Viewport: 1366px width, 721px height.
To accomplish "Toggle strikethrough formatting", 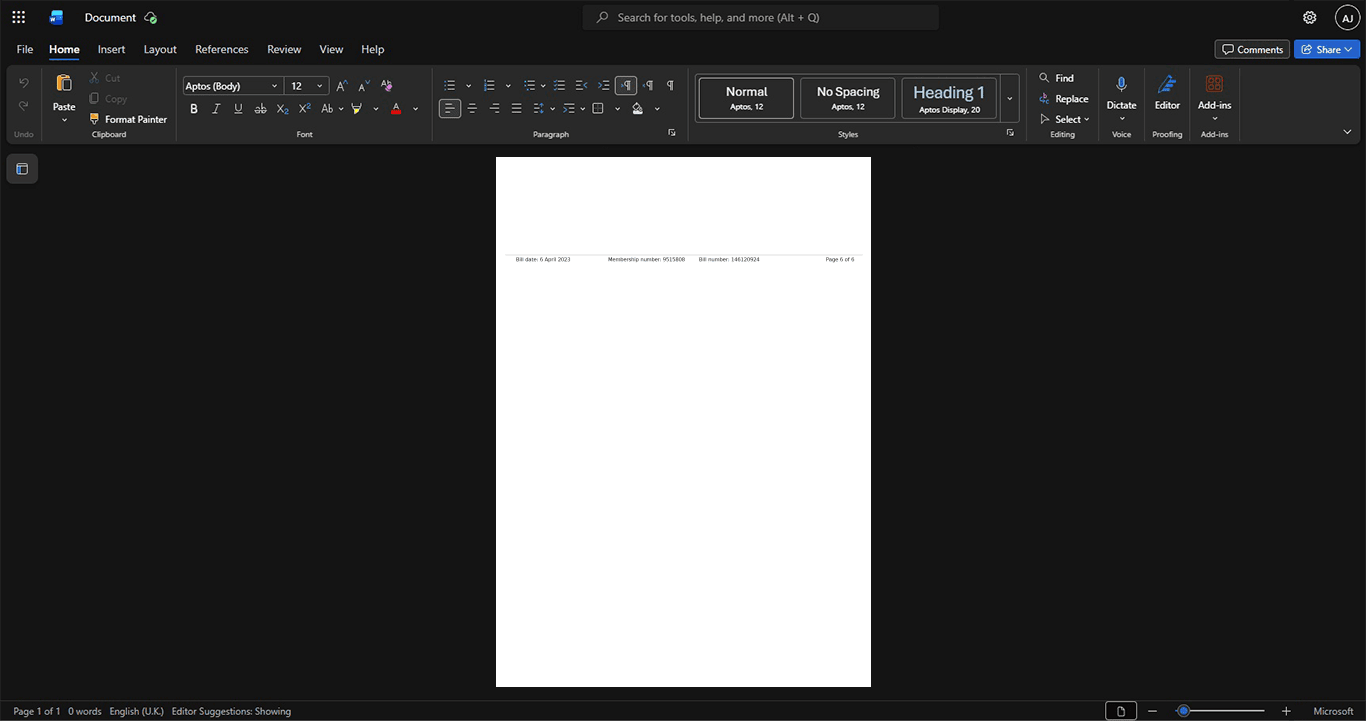I will 260,109.
